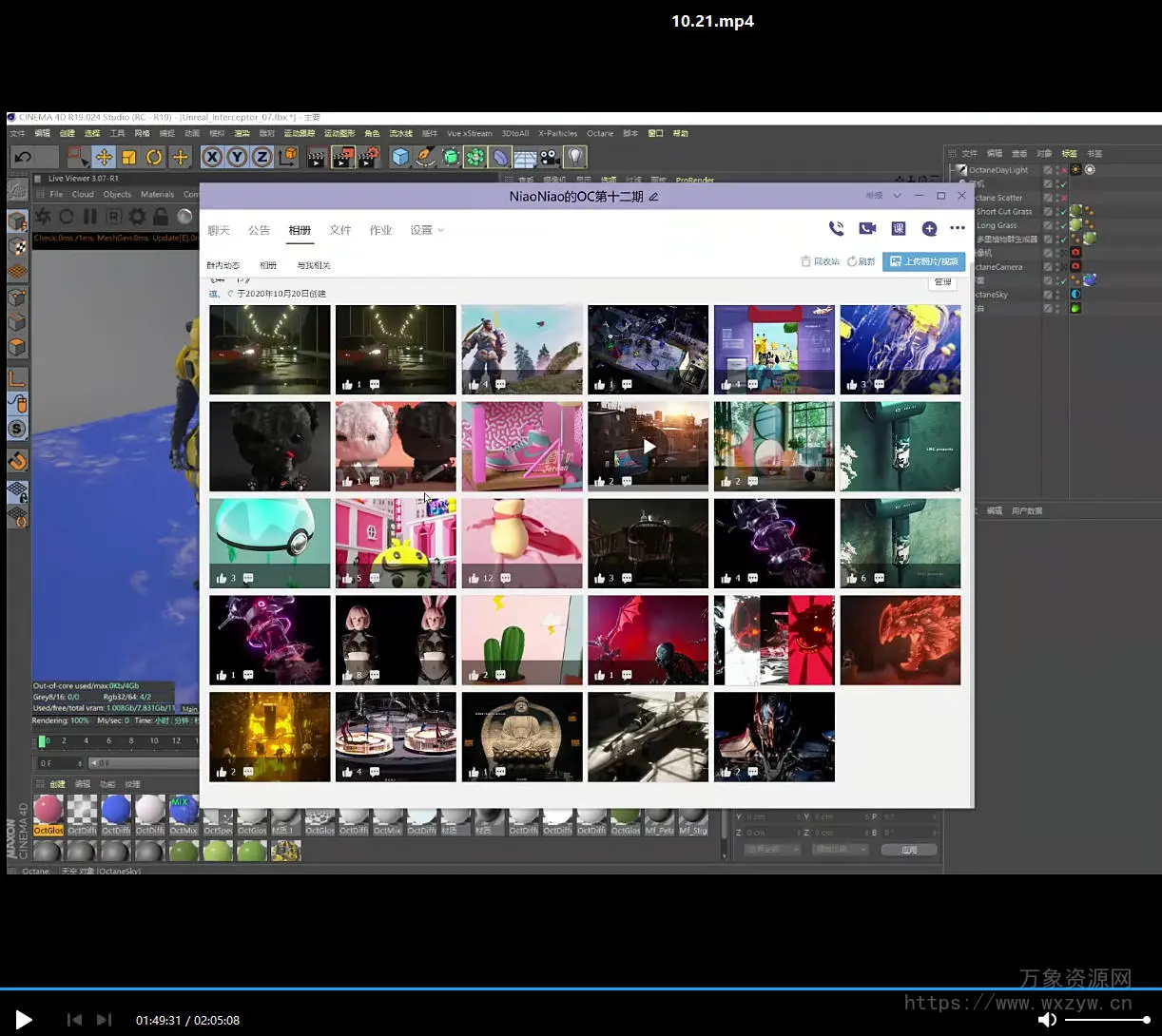Open the Buddha statue render thumbnail
Viewport: 1162px width, 1036px height.
[x=521, y=737]
